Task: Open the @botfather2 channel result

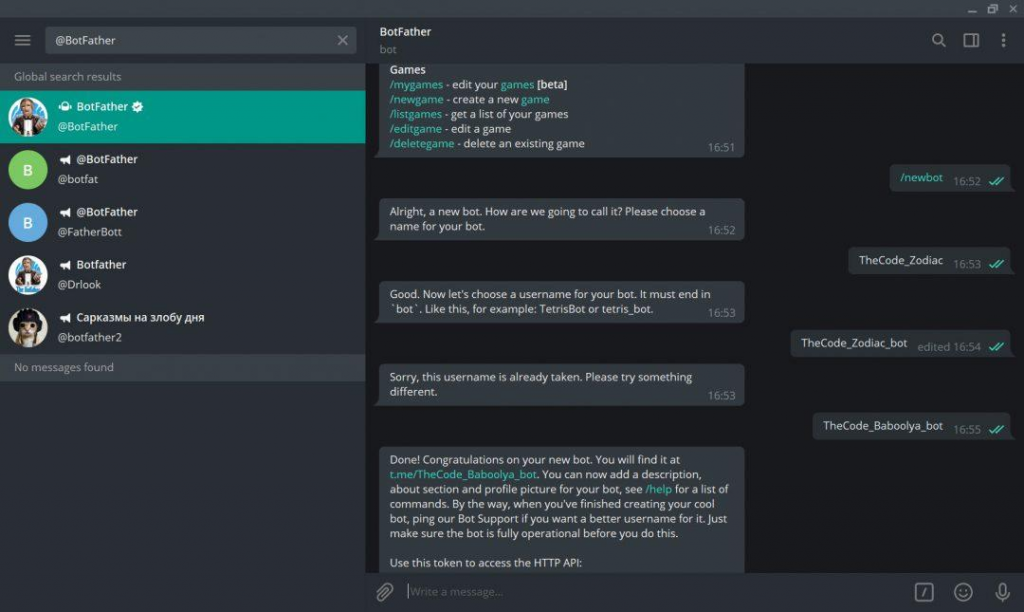Action: pyautogui.click(x=183, y=327)
